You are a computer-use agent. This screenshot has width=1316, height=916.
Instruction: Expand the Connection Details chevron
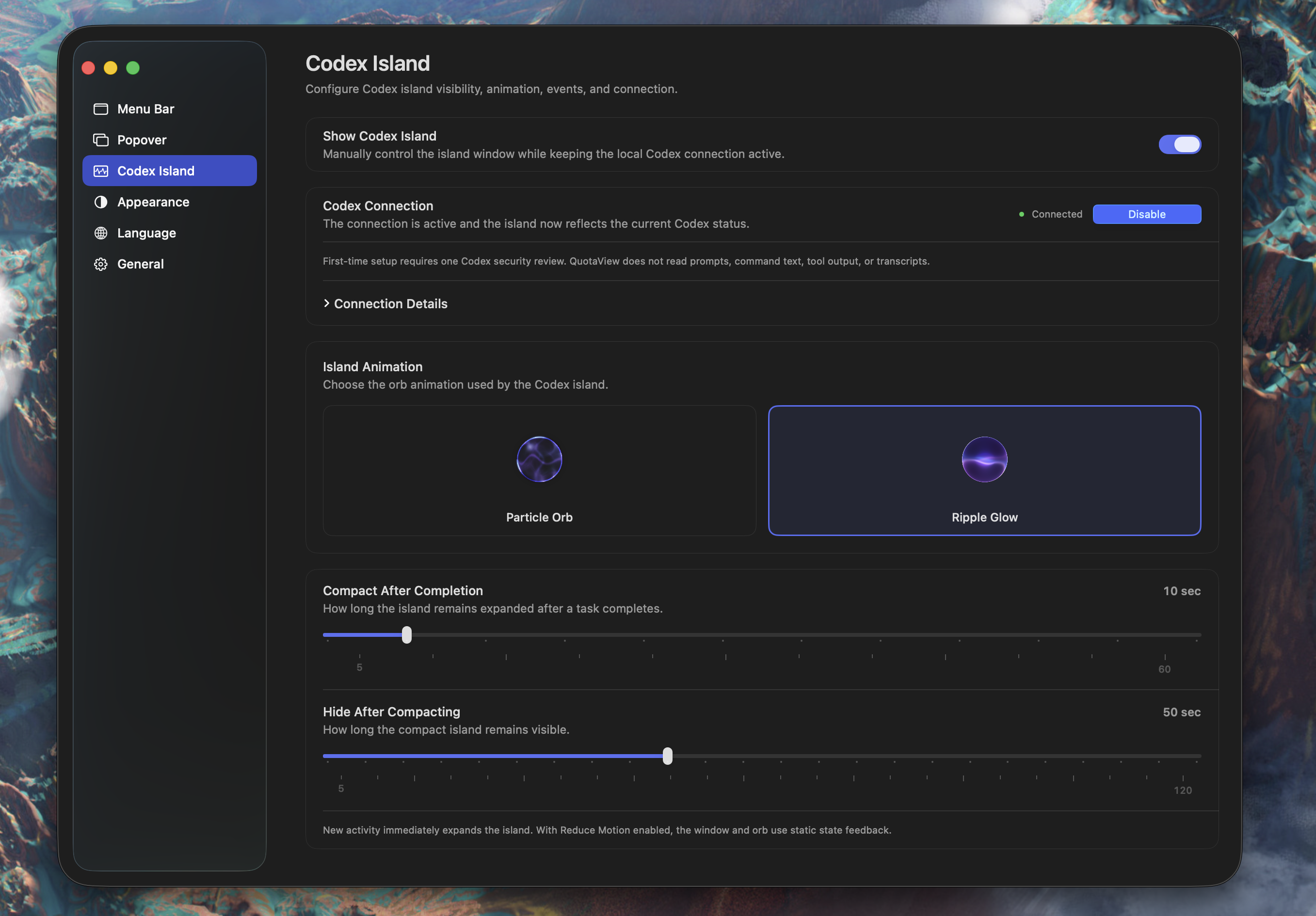click(x=327, y=303)
